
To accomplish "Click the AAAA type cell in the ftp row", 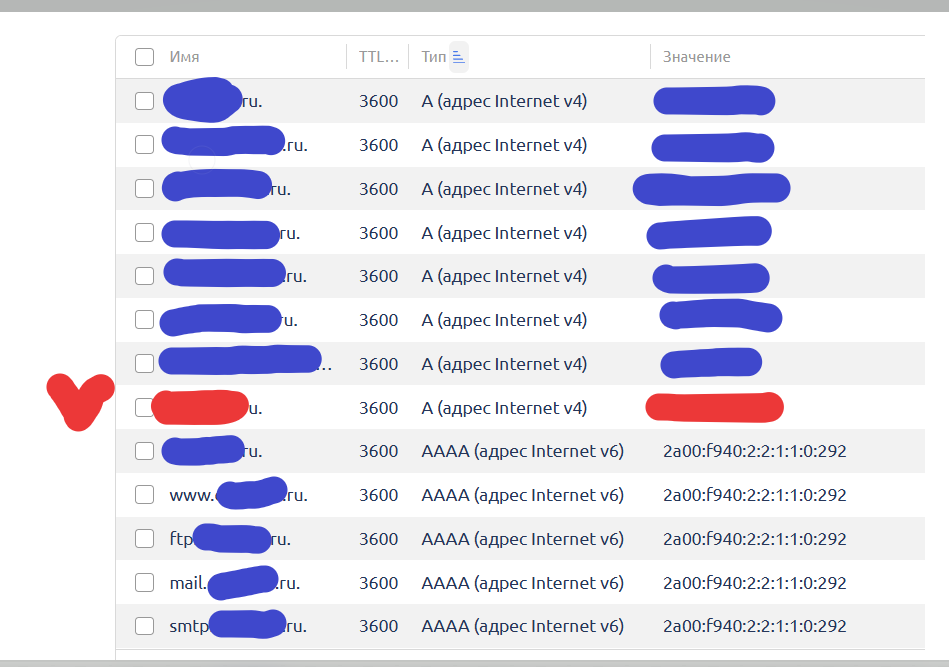I will pyautogui.click(x=522, y=539).
